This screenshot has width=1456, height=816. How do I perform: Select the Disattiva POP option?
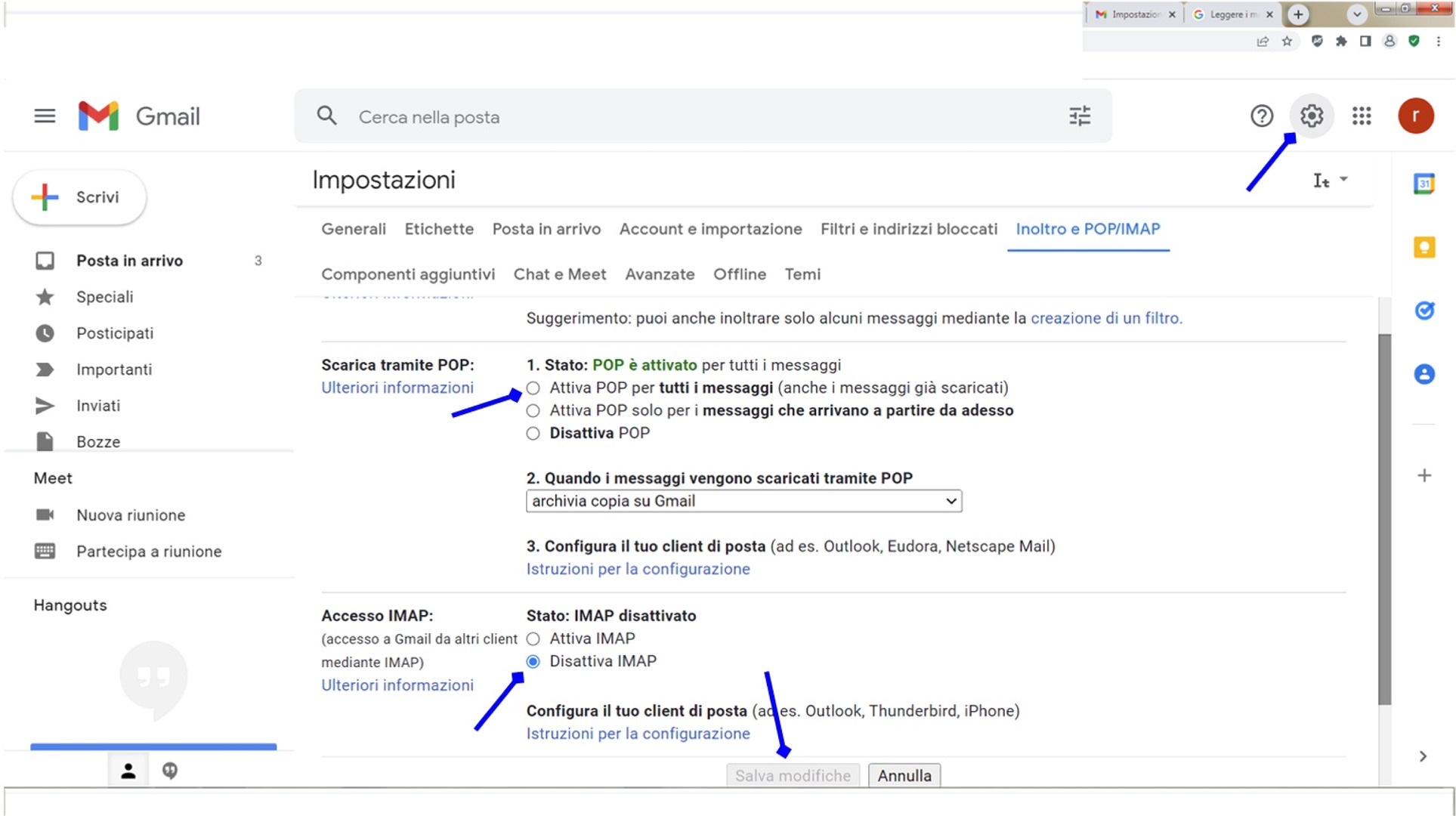533,434
